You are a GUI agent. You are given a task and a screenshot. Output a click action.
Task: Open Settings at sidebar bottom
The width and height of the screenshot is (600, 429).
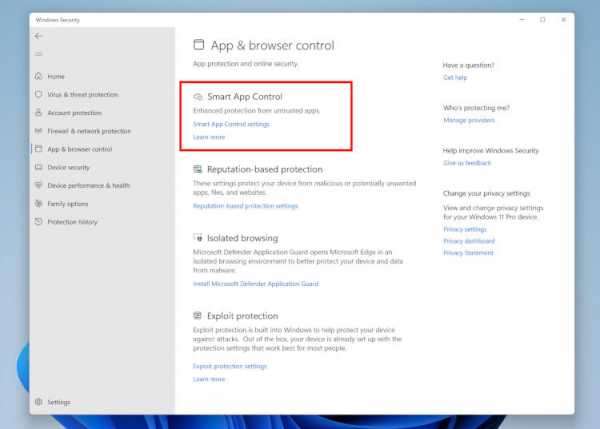pos(59,402)
